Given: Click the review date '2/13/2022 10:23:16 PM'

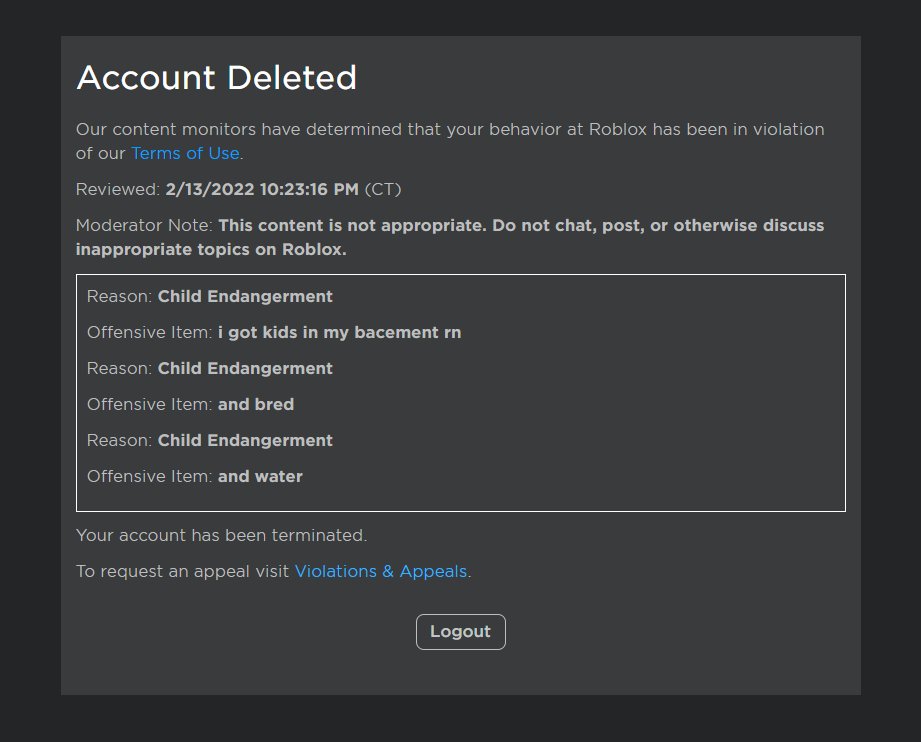Looking at the screenshot, I should coord(262,189).
